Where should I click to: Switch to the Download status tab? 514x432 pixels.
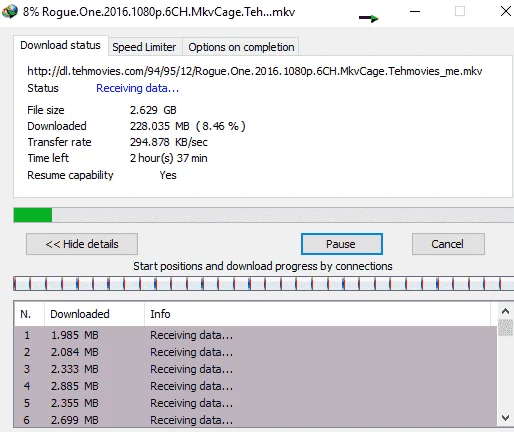click(x=60, y=45)
